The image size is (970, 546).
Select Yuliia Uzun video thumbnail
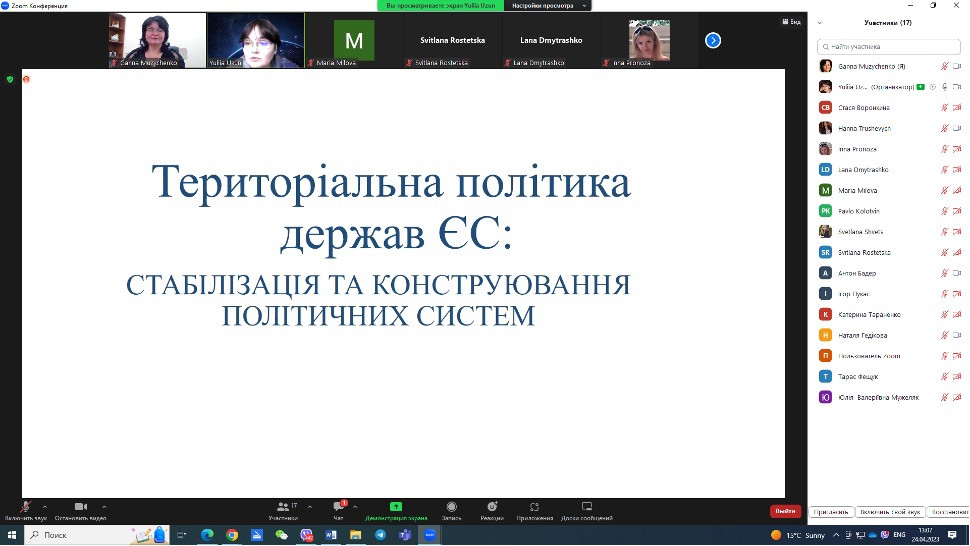[255, 40]
